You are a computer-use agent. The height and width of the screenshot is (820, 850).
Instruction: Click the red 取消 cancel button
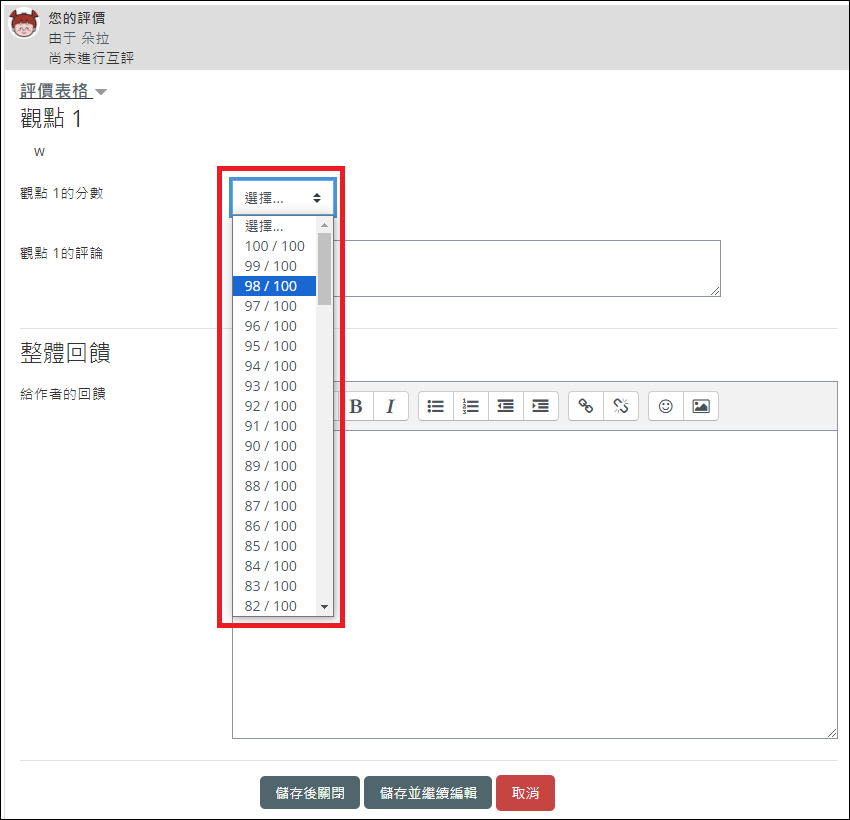click(x=525, y=793)
